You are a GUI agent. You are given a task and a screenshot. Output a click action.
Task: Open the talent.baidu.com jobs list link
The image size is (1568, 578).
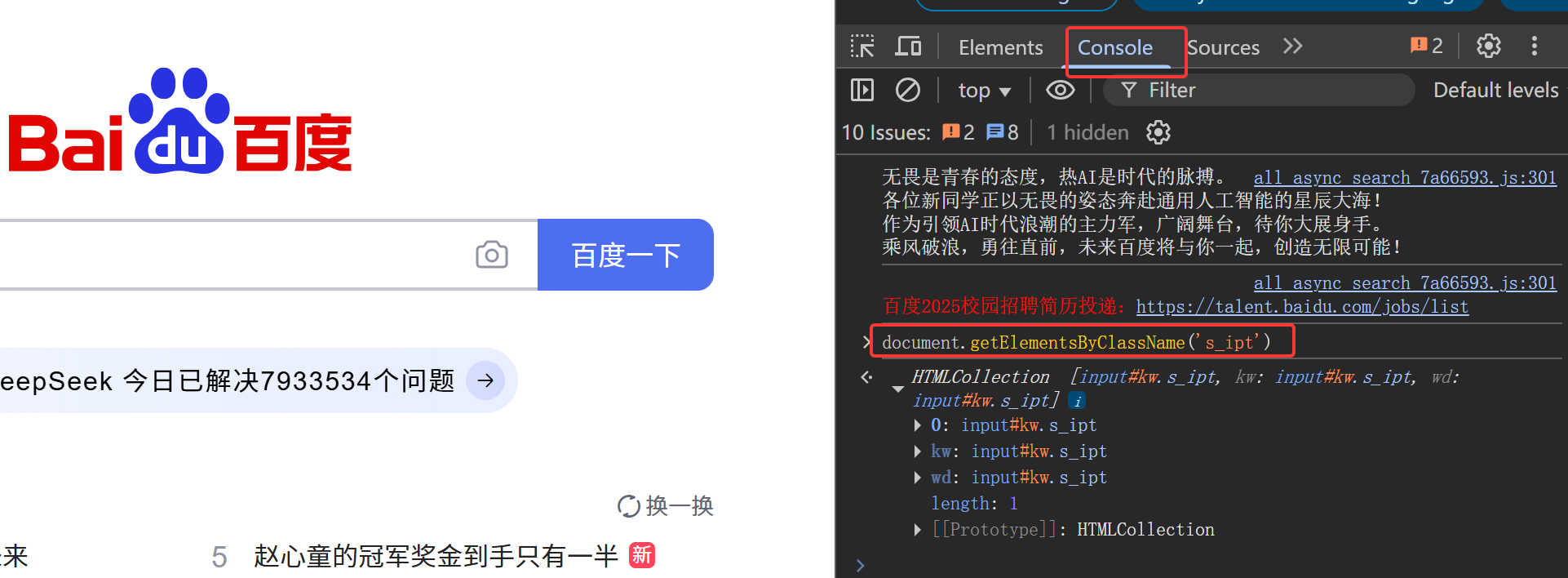(1302, 307)
